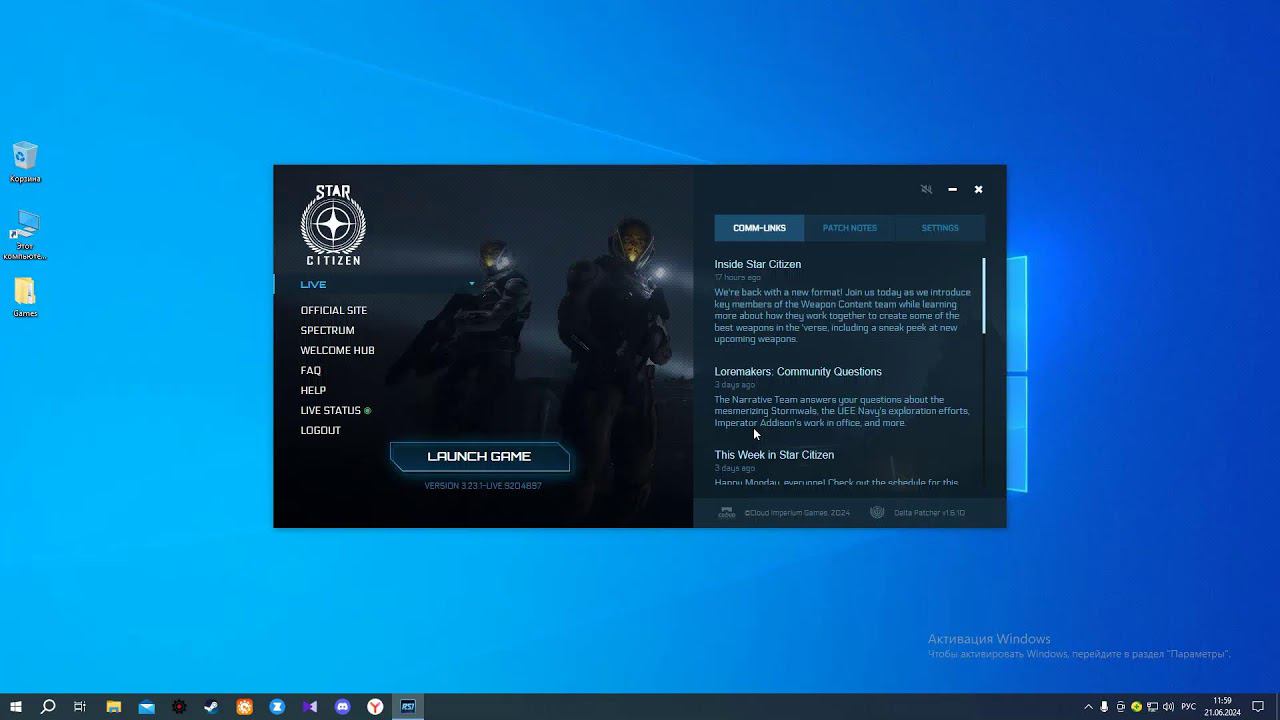
Task: Open the orange app icon in taskbar
Action: coord(245,706)
